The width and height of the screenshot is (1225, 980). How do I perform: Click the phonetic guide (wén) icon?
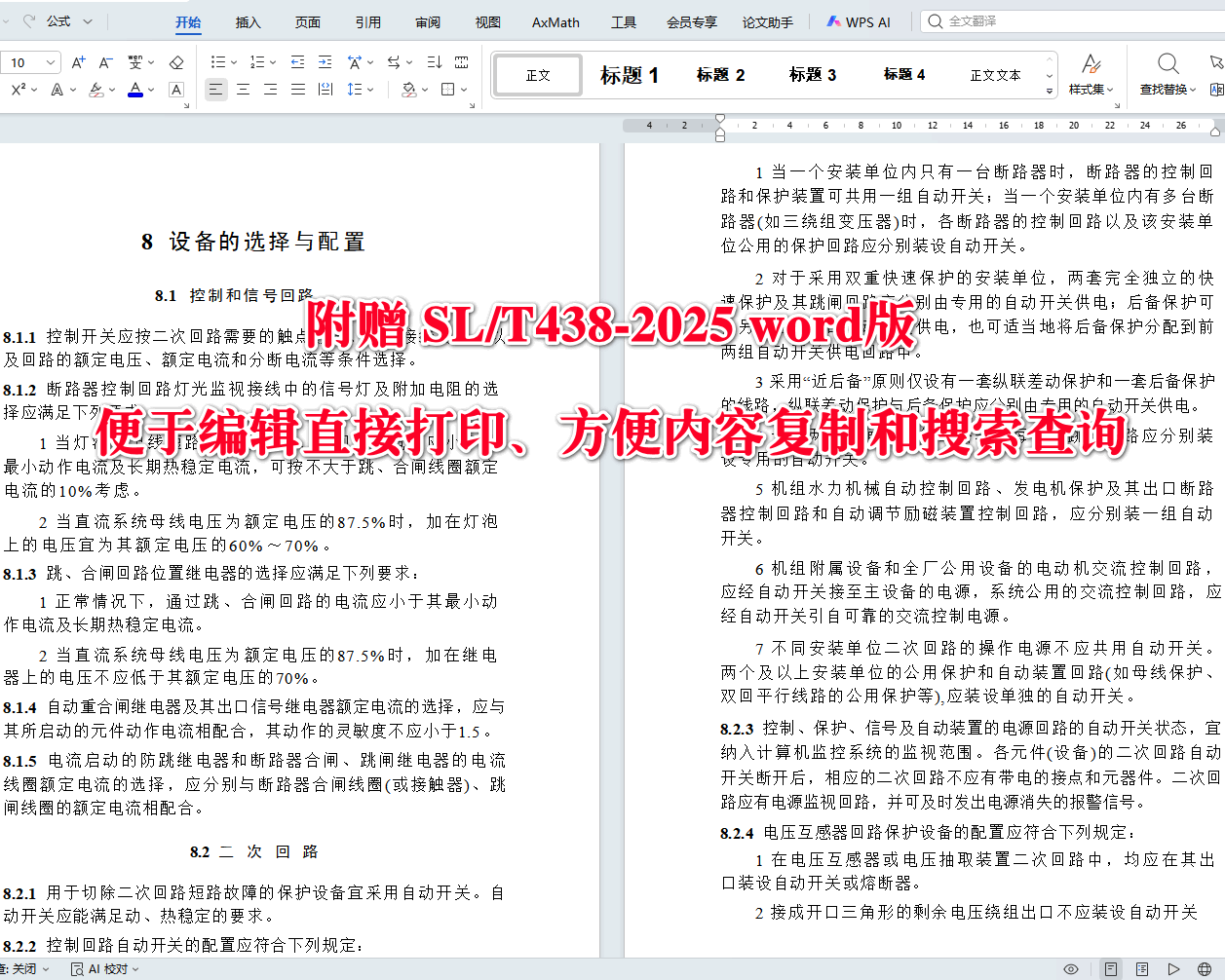pos(135,62)
